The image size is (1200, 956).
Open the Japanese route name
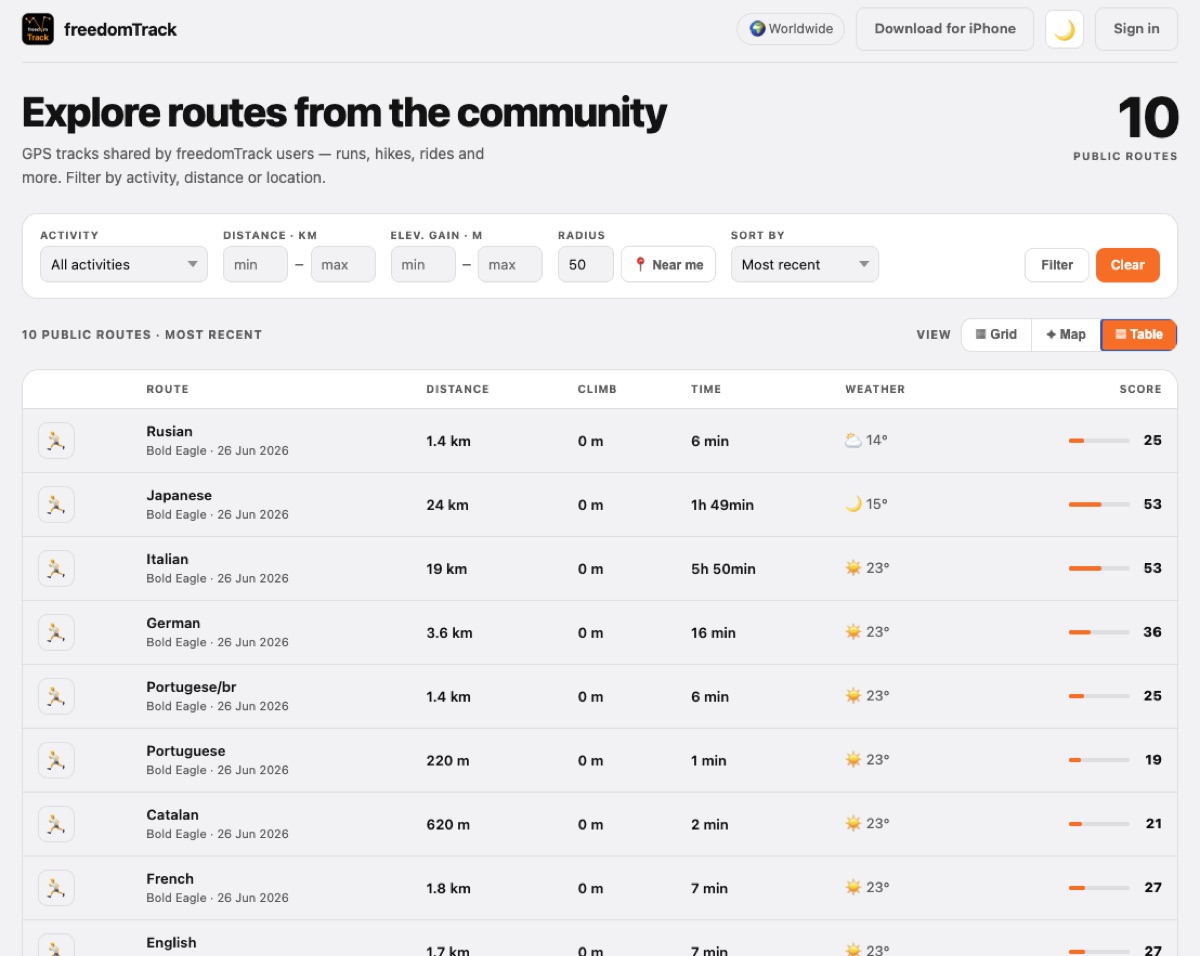click(179, 496)
